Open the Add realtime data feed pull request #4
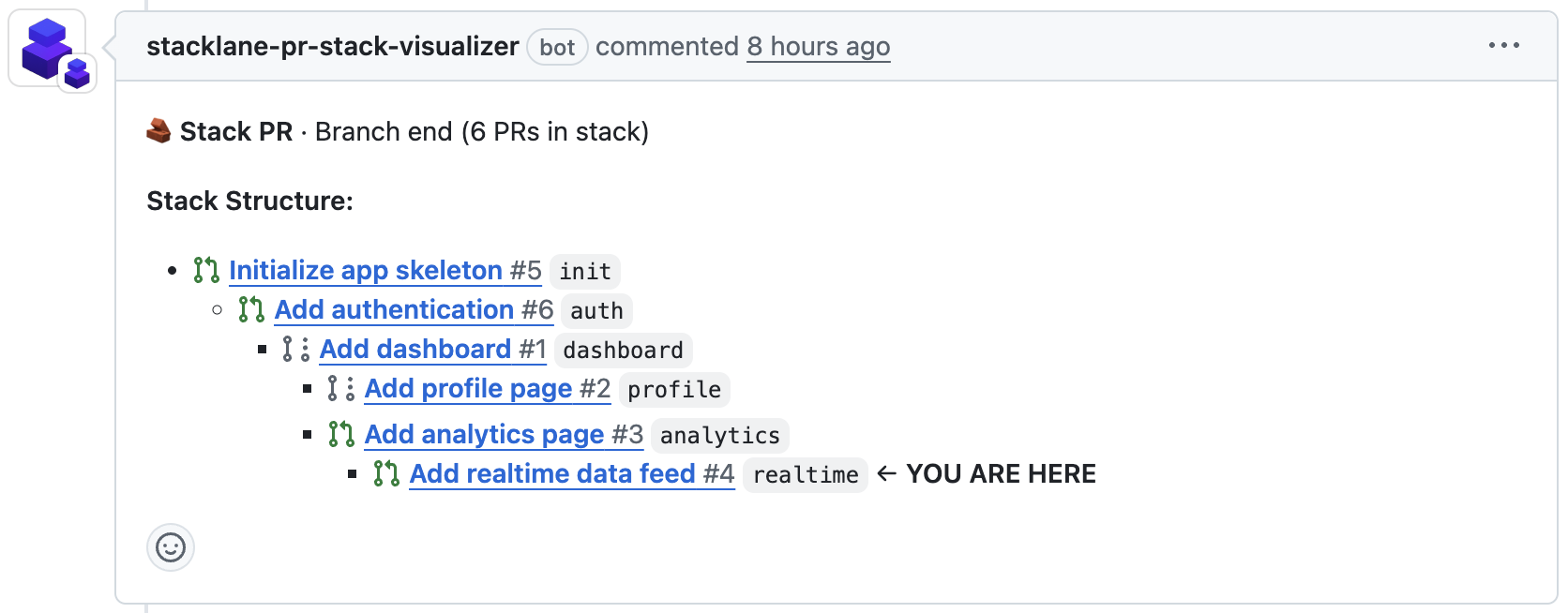This screenshot has width=1568, height=613. pyautogui.click(x=551, y=473)
